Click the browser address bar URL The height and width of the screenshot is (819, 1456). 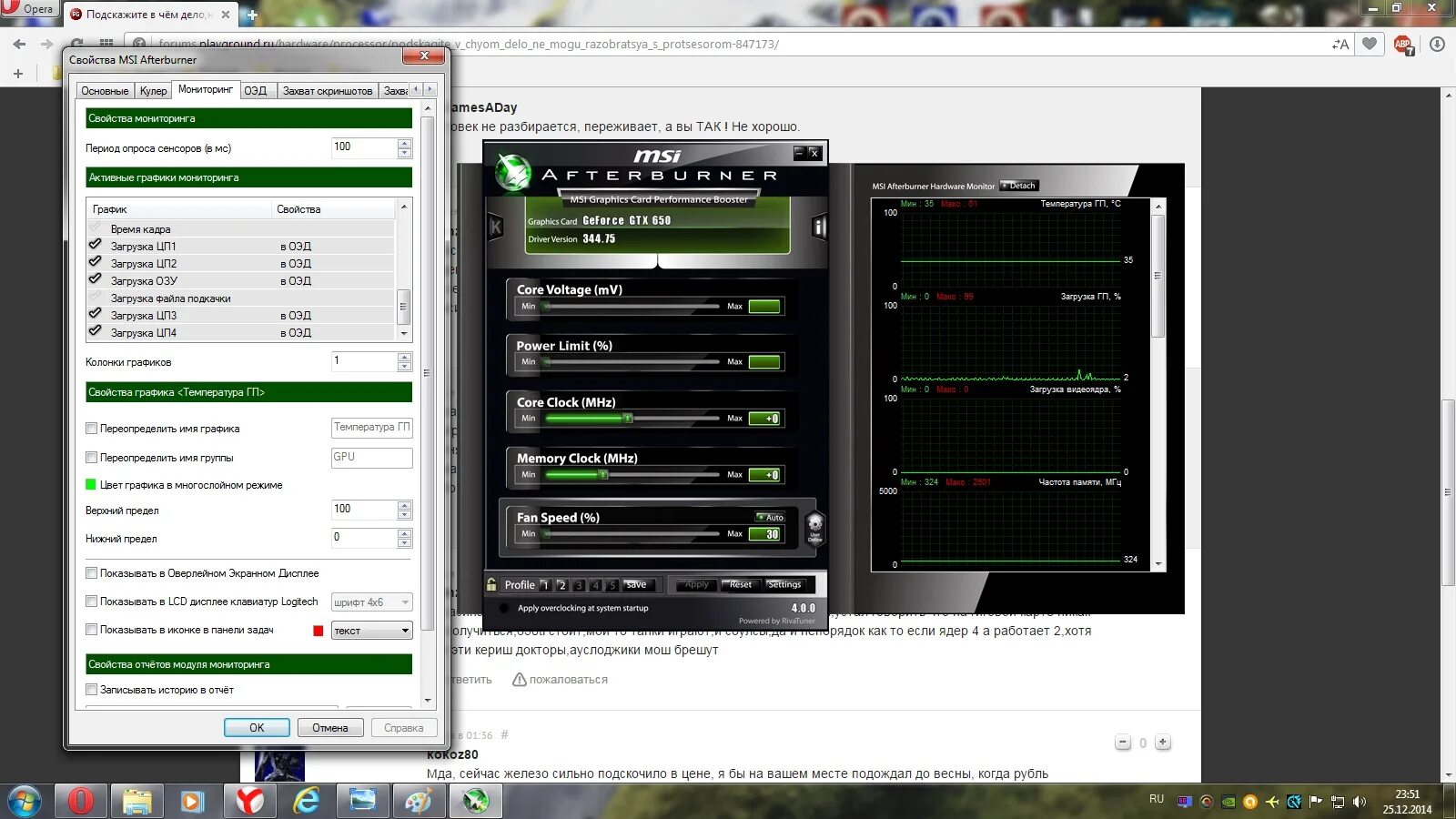point(469,44)
